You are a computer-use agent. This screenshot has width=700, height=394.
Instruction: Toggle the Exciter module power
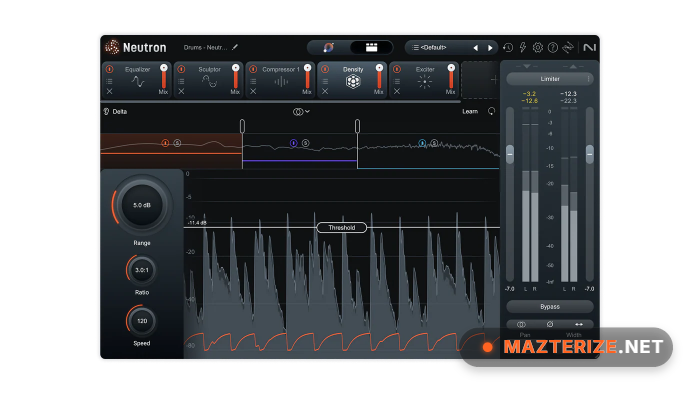click(397, 69)
